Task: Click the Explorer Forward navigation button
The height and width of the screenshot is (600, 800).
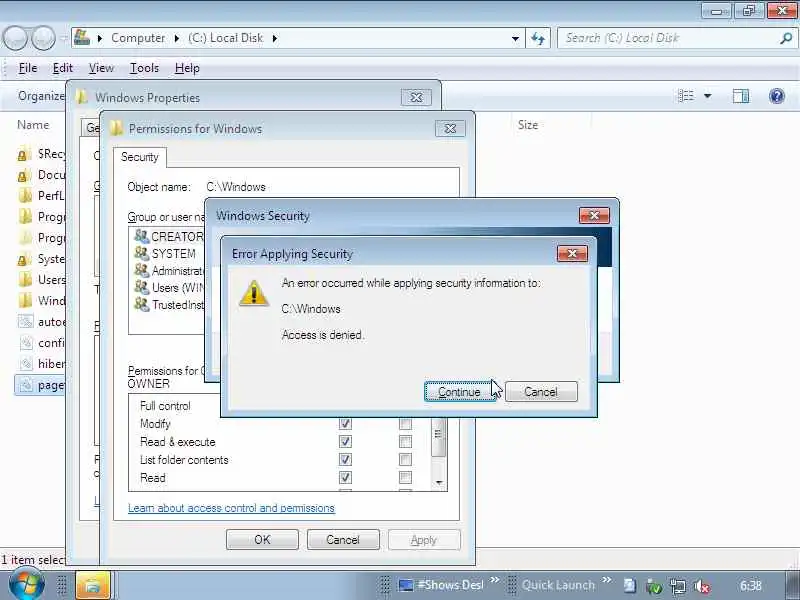Action: (43, 38)
